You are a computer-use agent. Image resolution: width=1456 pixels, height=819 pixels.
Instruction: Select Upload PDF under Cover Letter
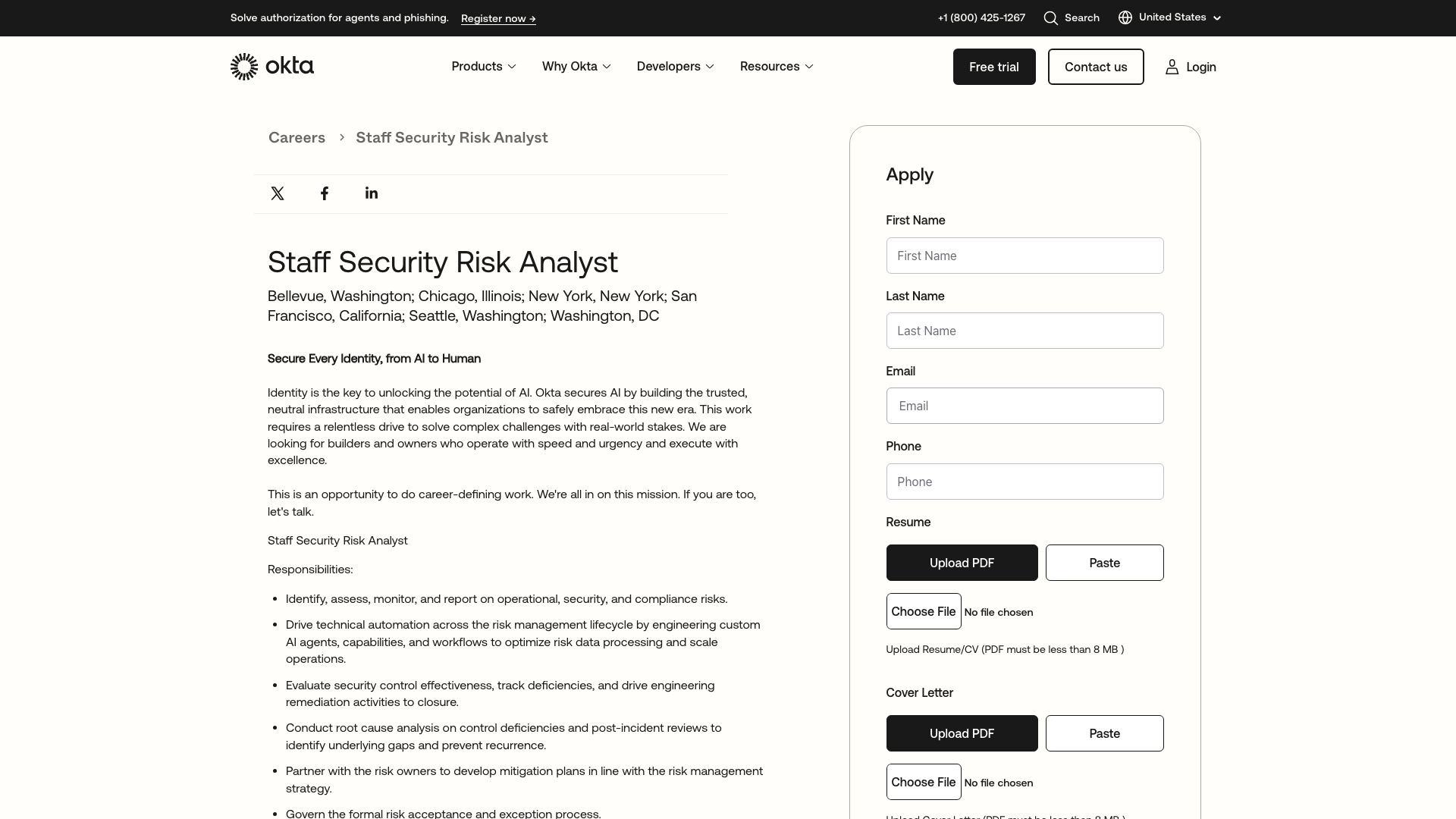(x=962, y=733)
